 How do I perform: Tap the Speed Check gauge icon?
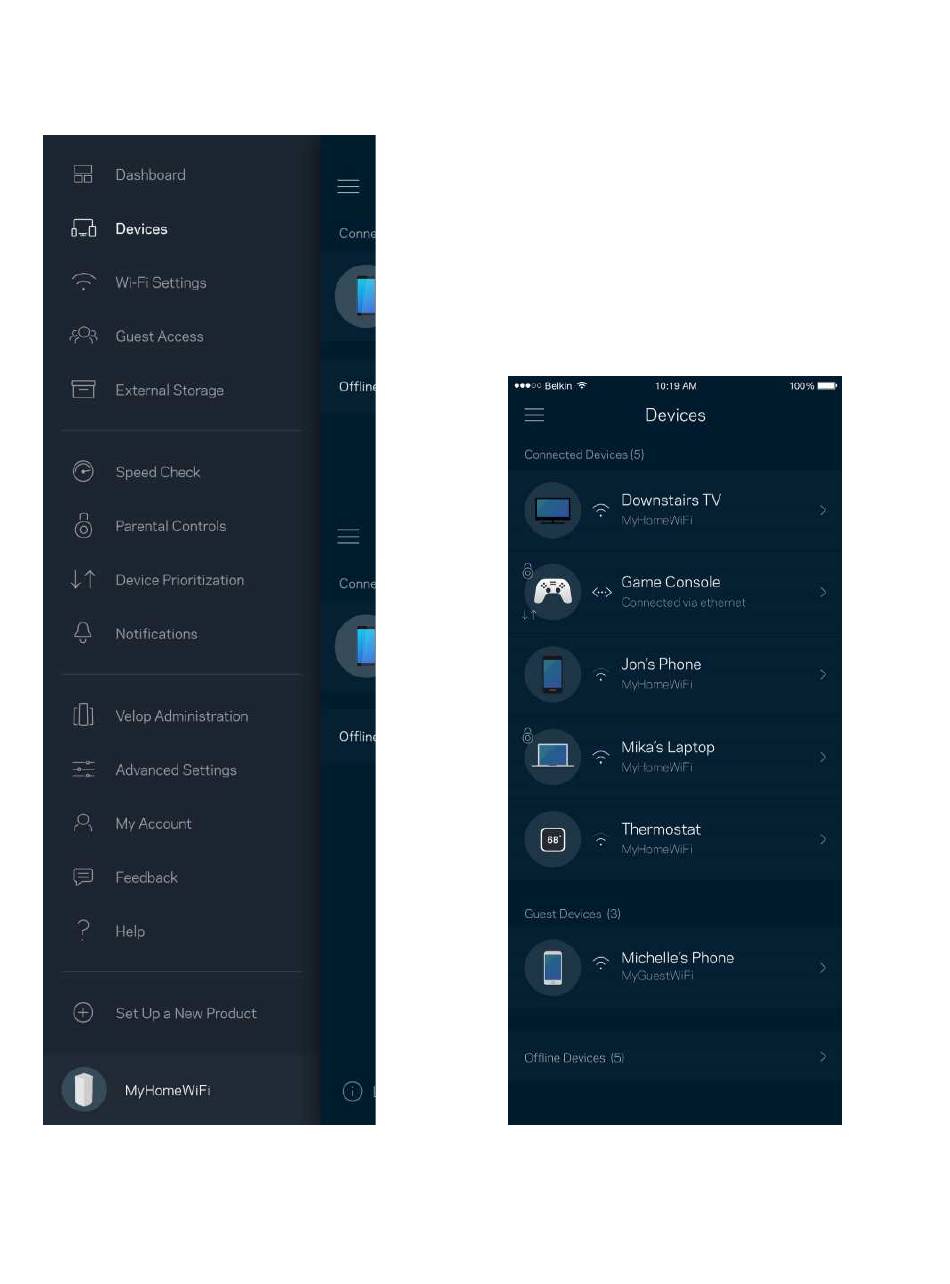(x=83, y=472)
